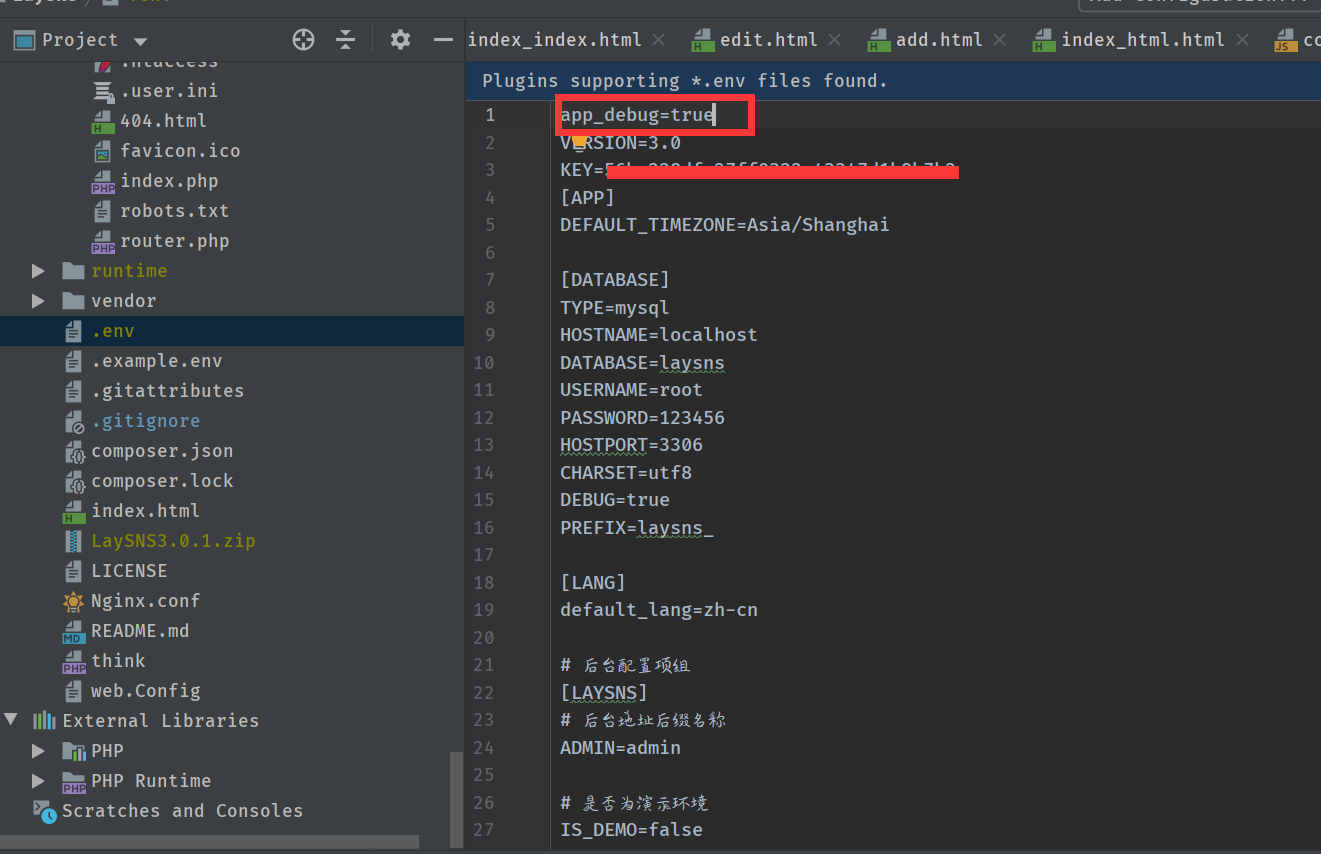This screenshot has width=1321, height=854.
Task: Open web.Config file
Action: click(146, 691)
